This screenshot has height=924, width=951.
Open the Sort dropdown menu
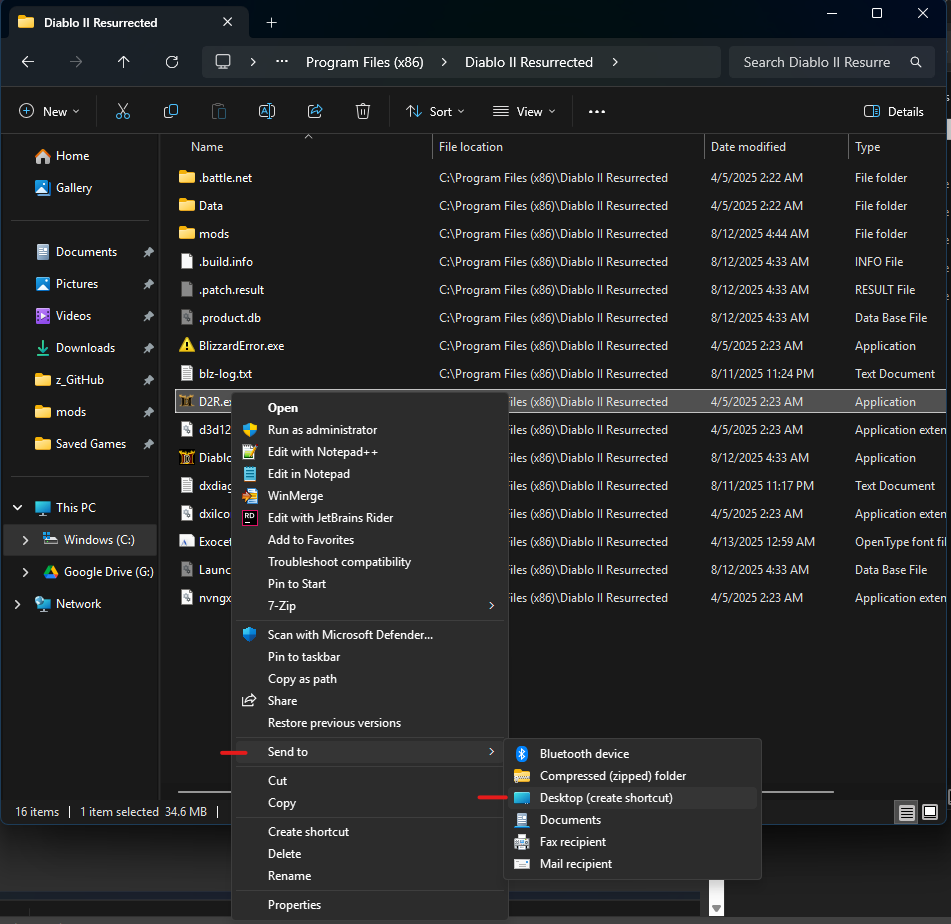tap(435, 112)
